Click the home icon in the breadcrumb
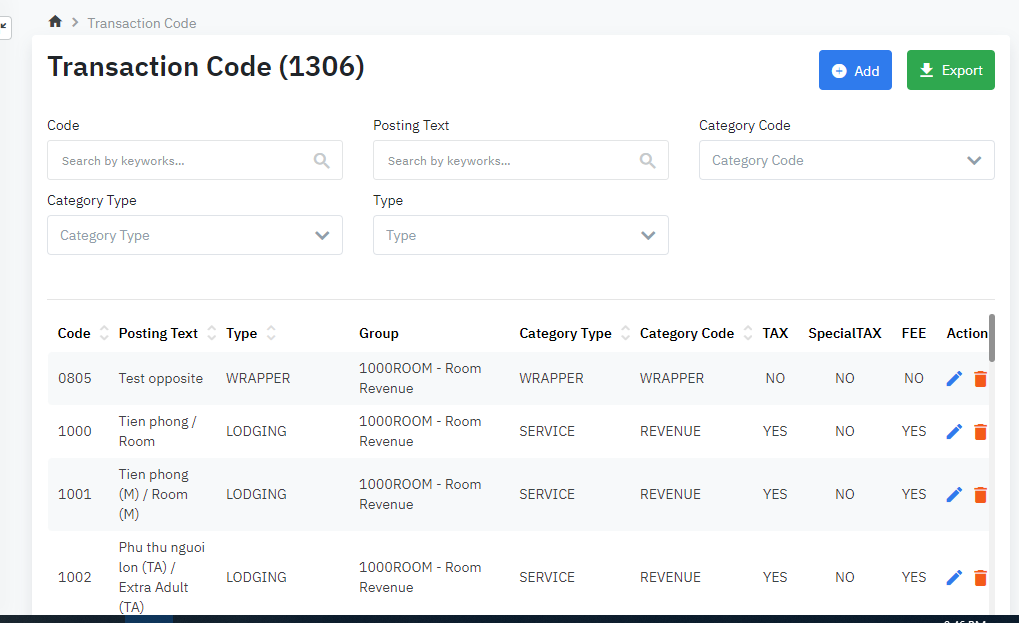1019x623 pixels. coord(55,20)
